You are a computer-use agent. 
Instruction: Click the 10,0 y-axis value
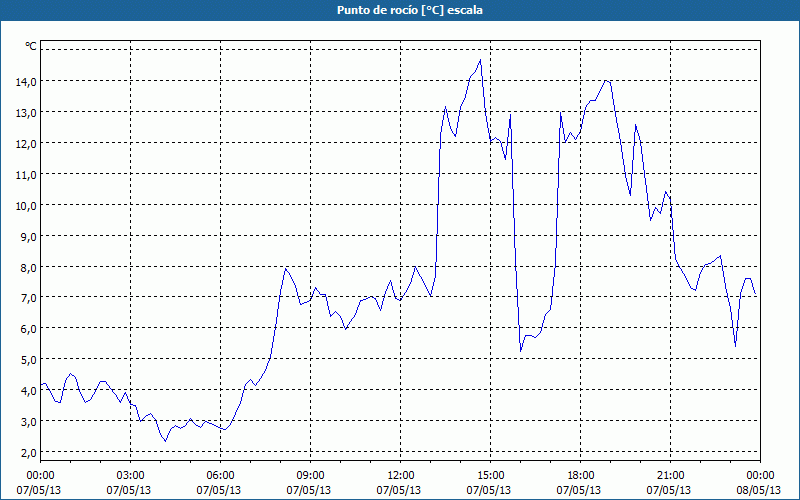coord(26,206)
